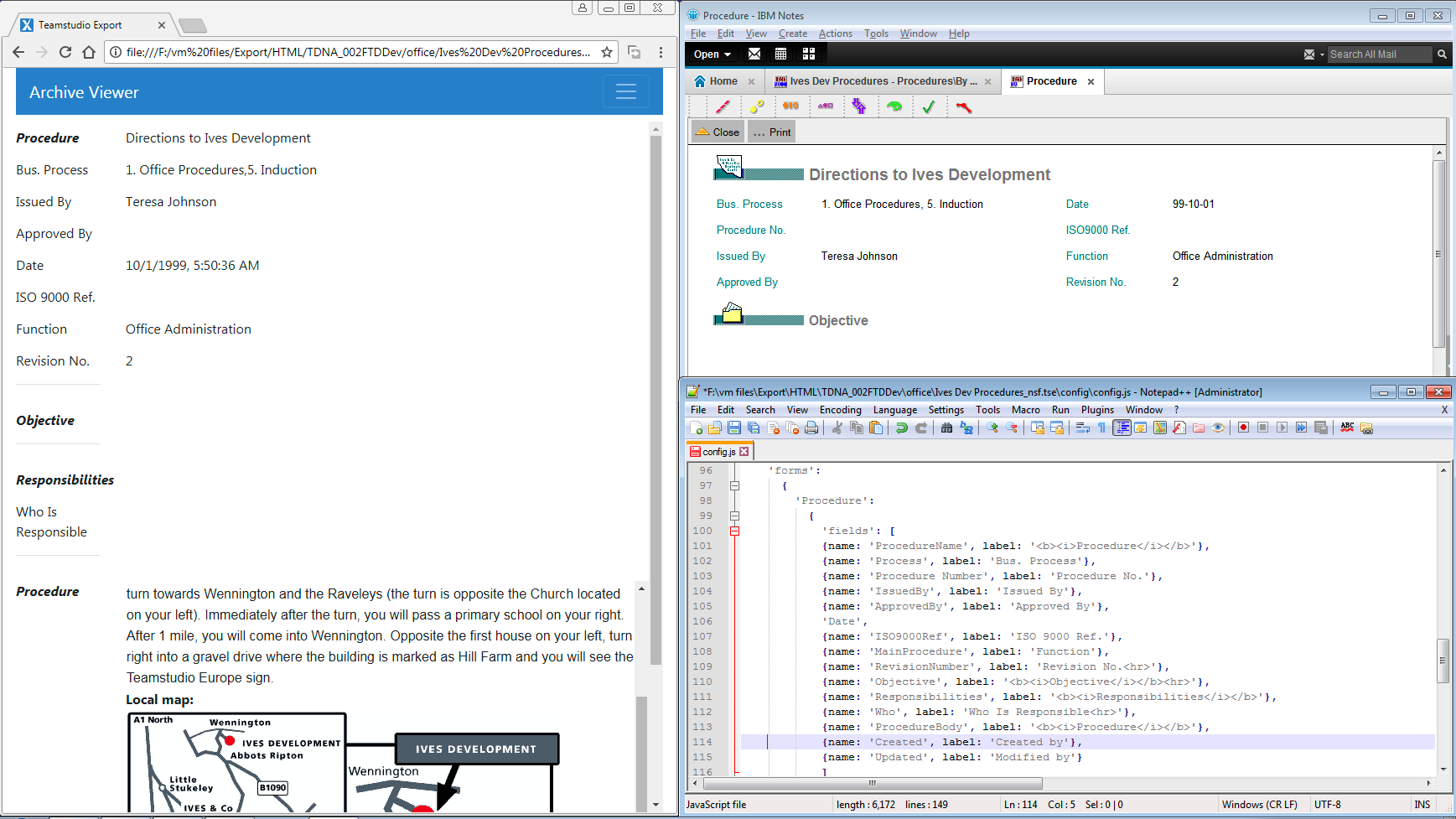
Task: Toggle the Monitoring eye icon in Notepad++
Action: (1218, 428)
